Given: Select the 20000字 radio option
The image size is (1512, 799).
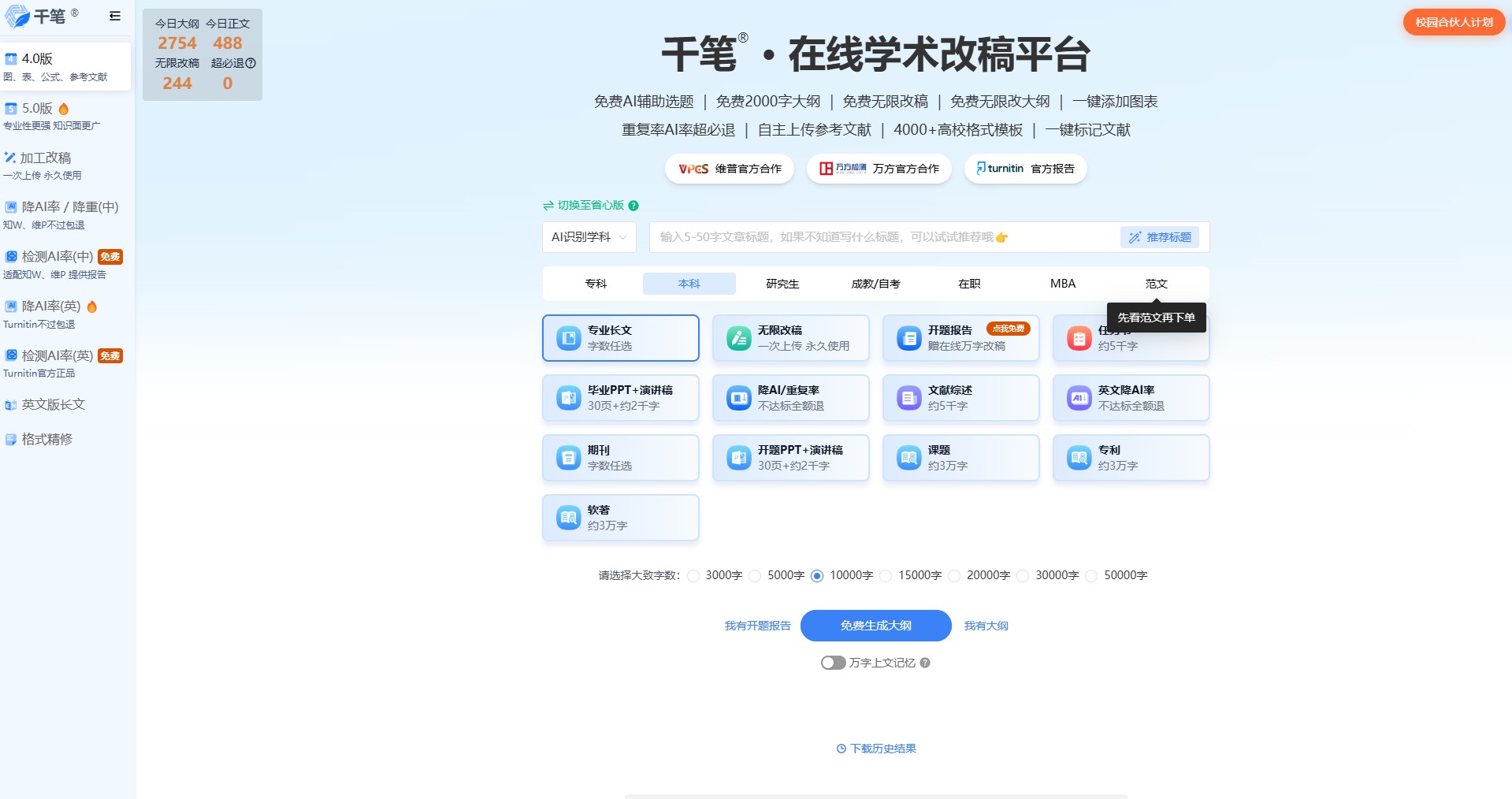Looking at the screenshot, I should coord(954,576).
